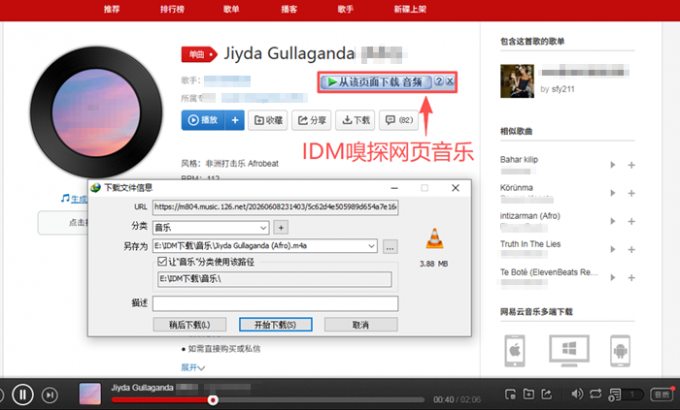Add Bahar kilip to playlist
680x410 pixels.
[x=631, y=165]
